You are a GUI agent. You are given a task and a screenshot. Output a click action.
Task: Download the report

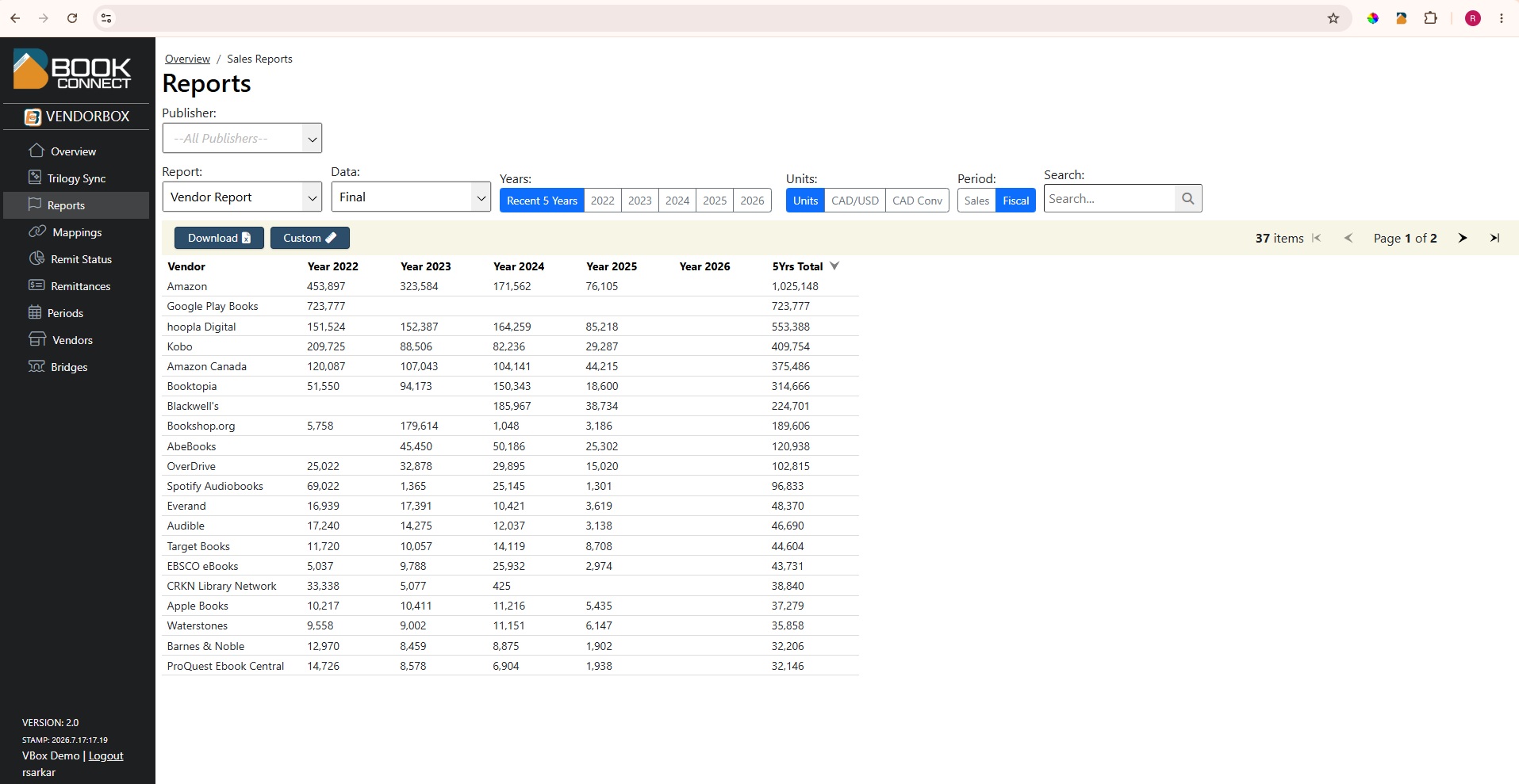(x=219, y=238)
